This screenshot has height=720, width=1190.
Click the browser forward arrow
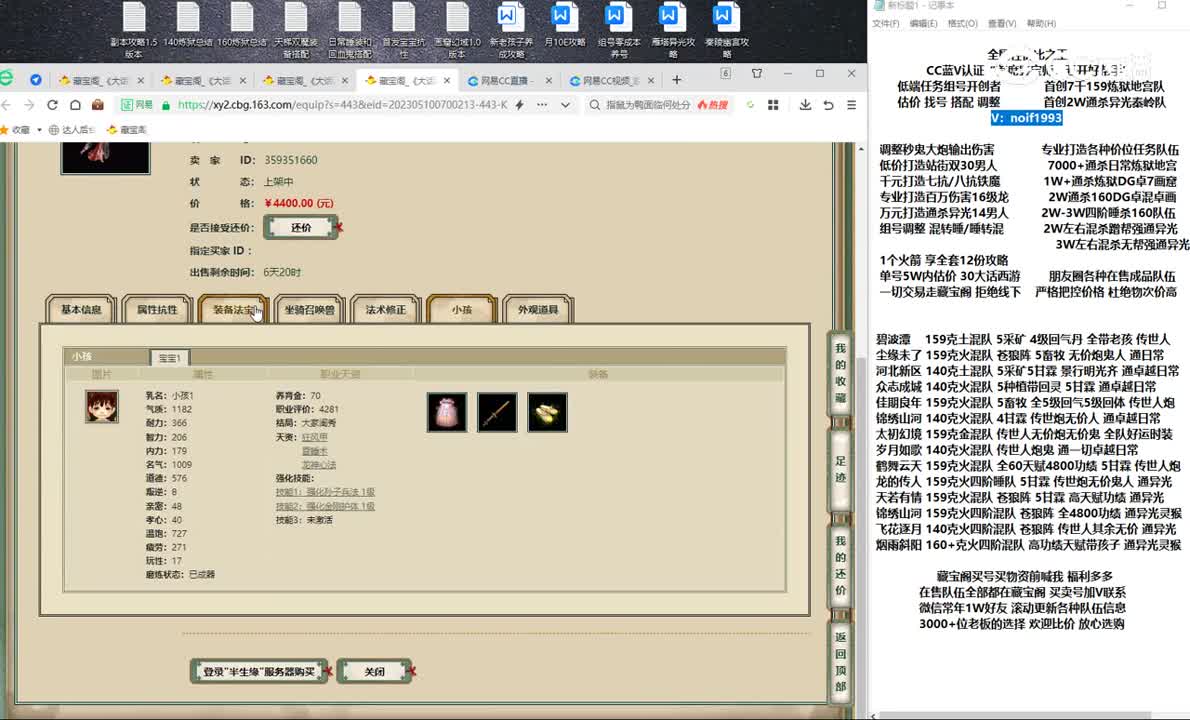[x=30, y=105]
